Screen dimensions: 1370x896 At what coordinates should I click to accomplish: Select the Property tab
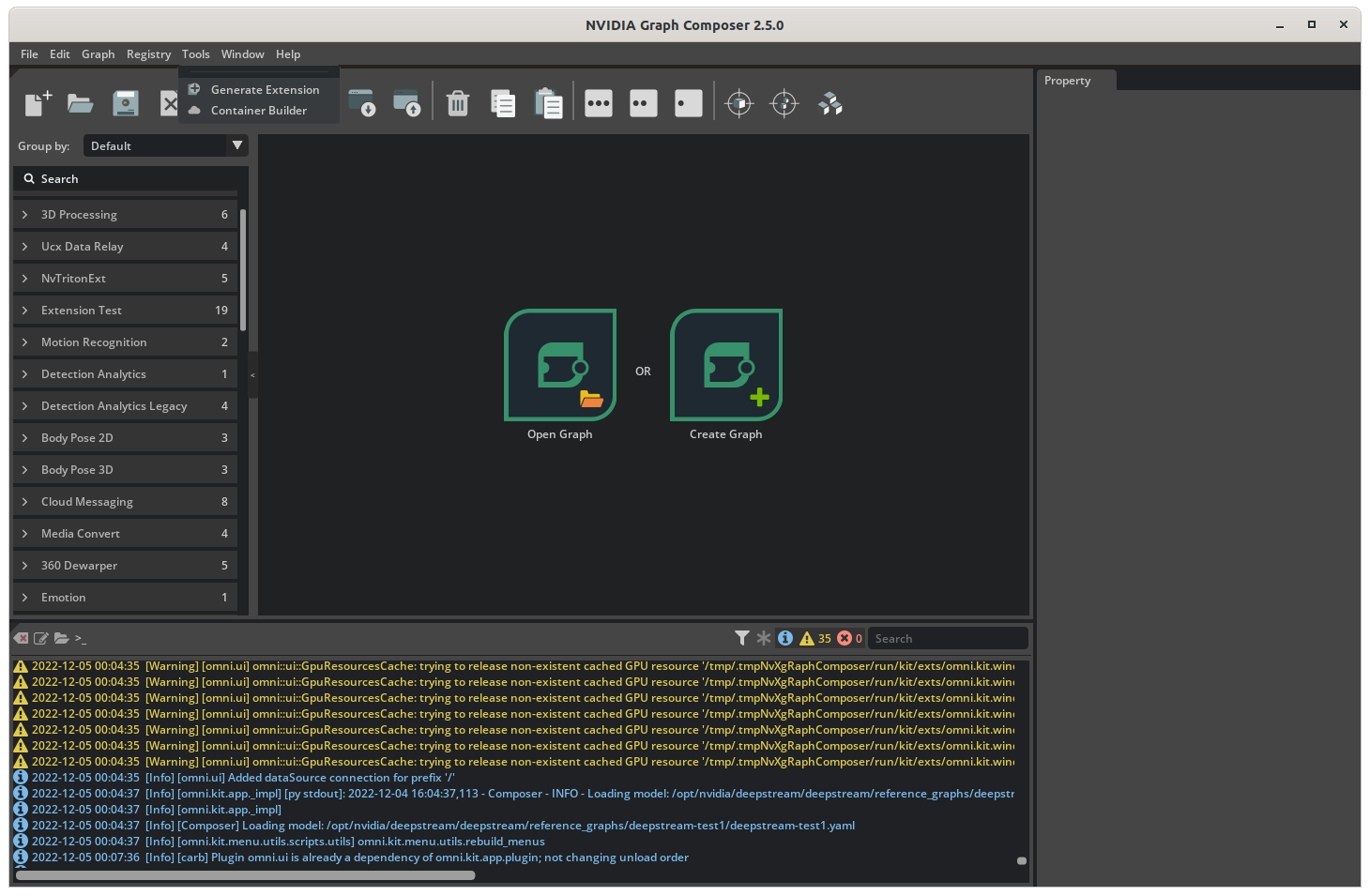[1076, 81]
